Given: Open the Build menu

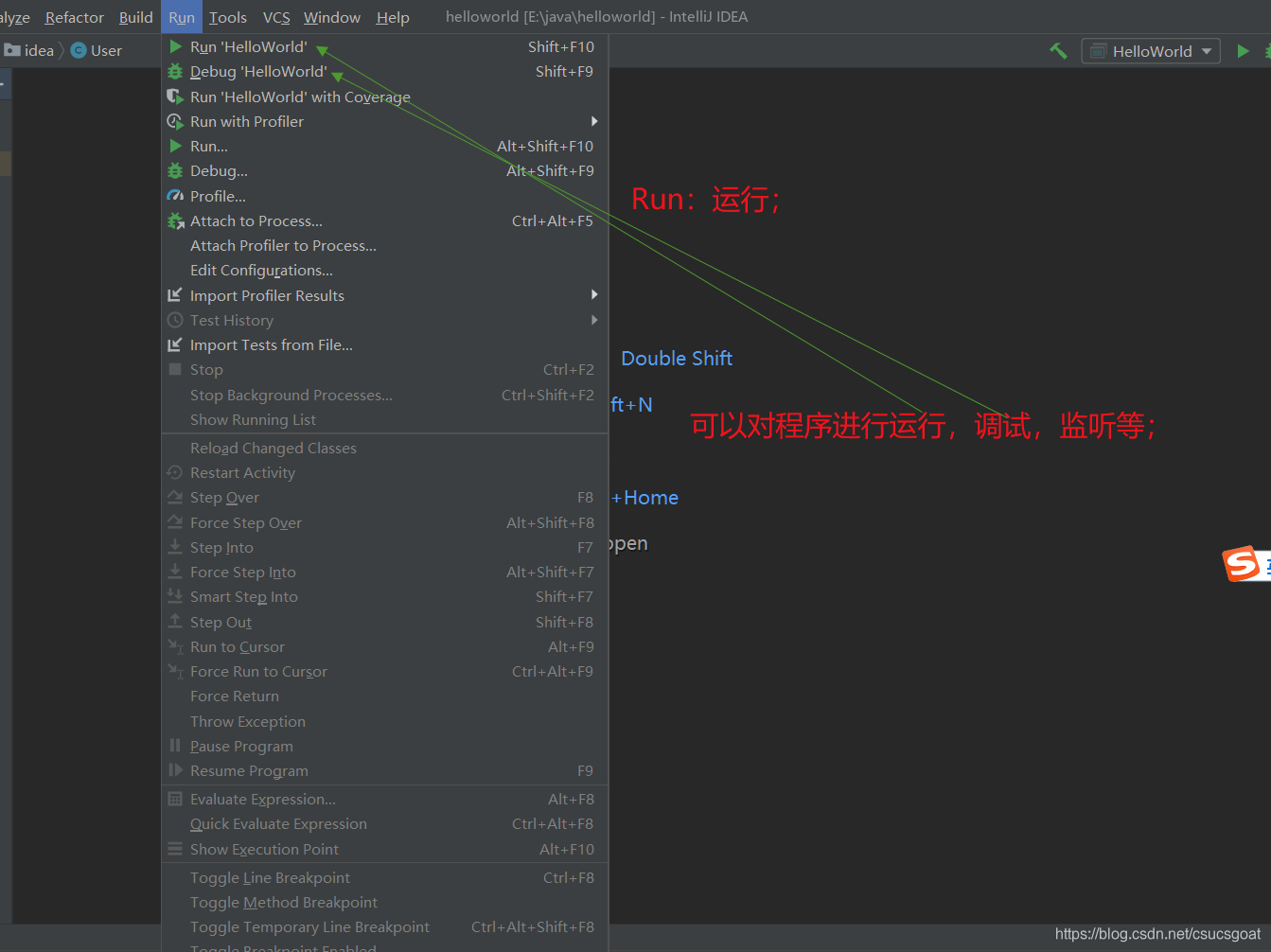Looking at the screenshot, I should pos(135,17).
